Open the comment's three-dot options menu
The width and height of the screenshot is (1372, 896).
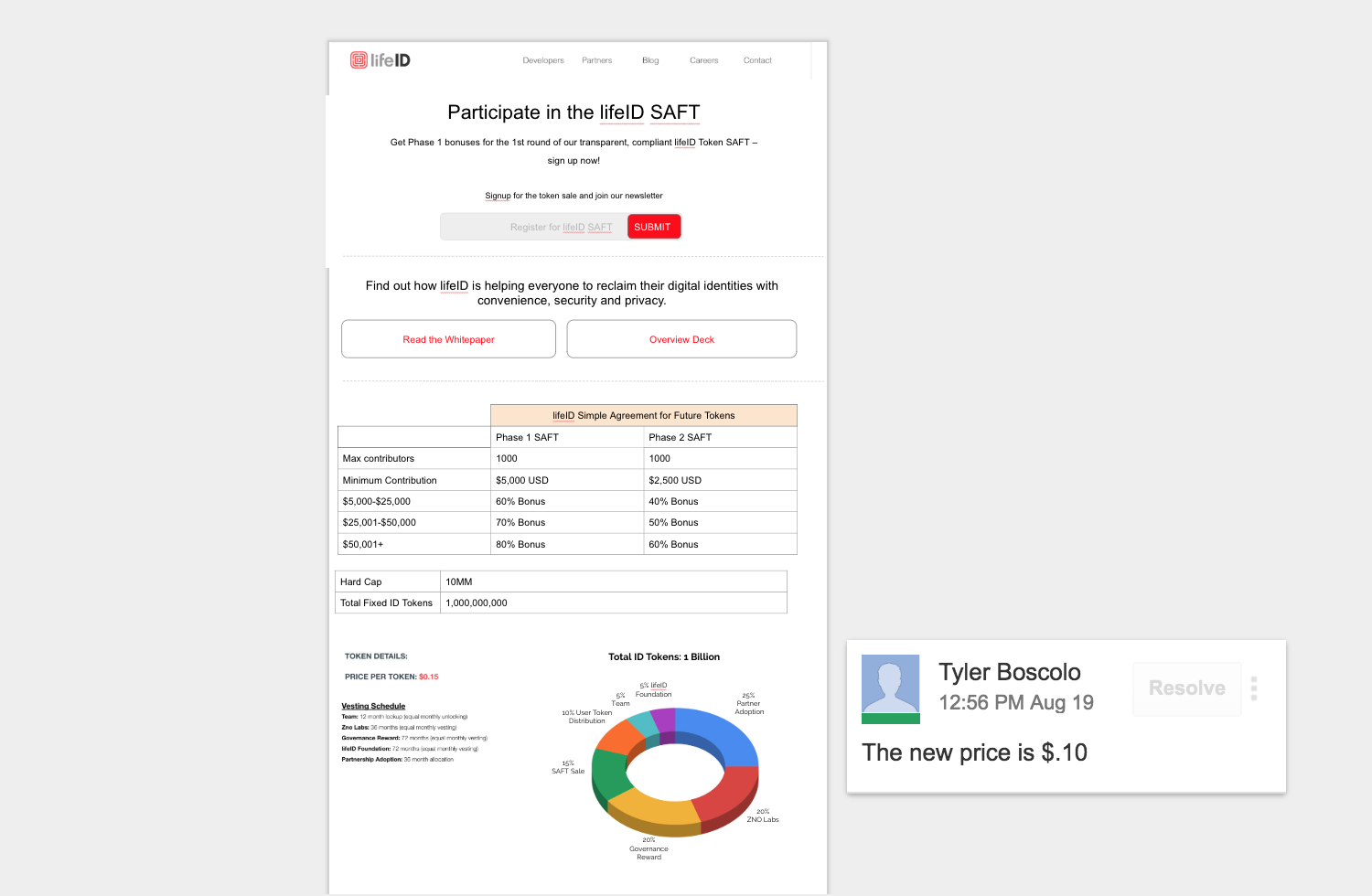[1254, 688]
